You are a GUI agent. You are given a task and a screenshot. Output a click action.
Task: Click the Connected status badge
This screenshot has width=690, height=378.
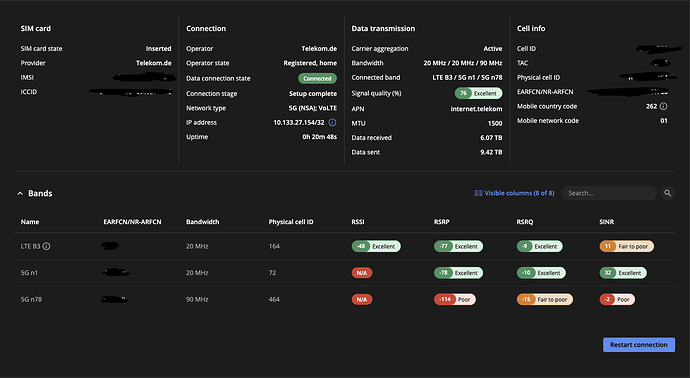coord(317,78)
